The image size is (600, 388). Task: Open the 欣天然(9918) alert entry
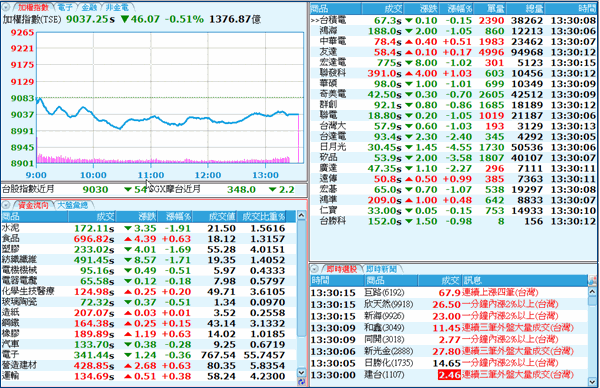(449, 305)
